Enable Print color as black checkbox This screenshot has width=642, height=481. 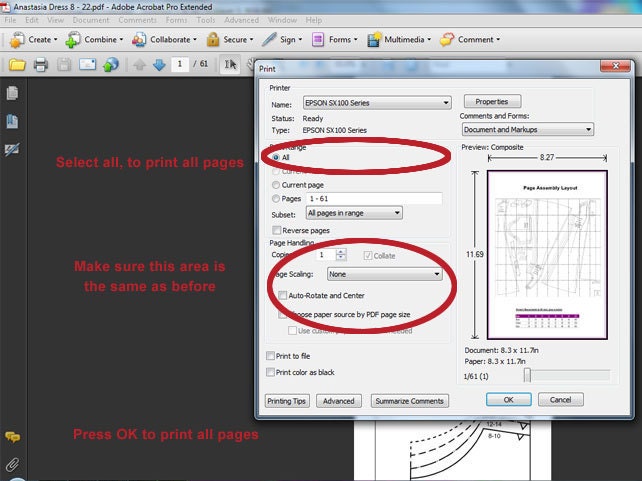coord(270,372)
